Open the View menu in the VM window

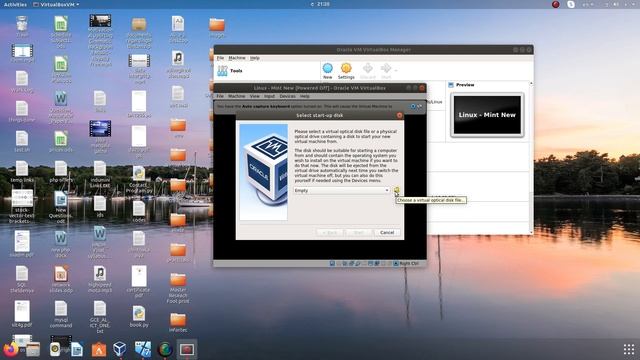pyautogui.click(x=255, y=96)
